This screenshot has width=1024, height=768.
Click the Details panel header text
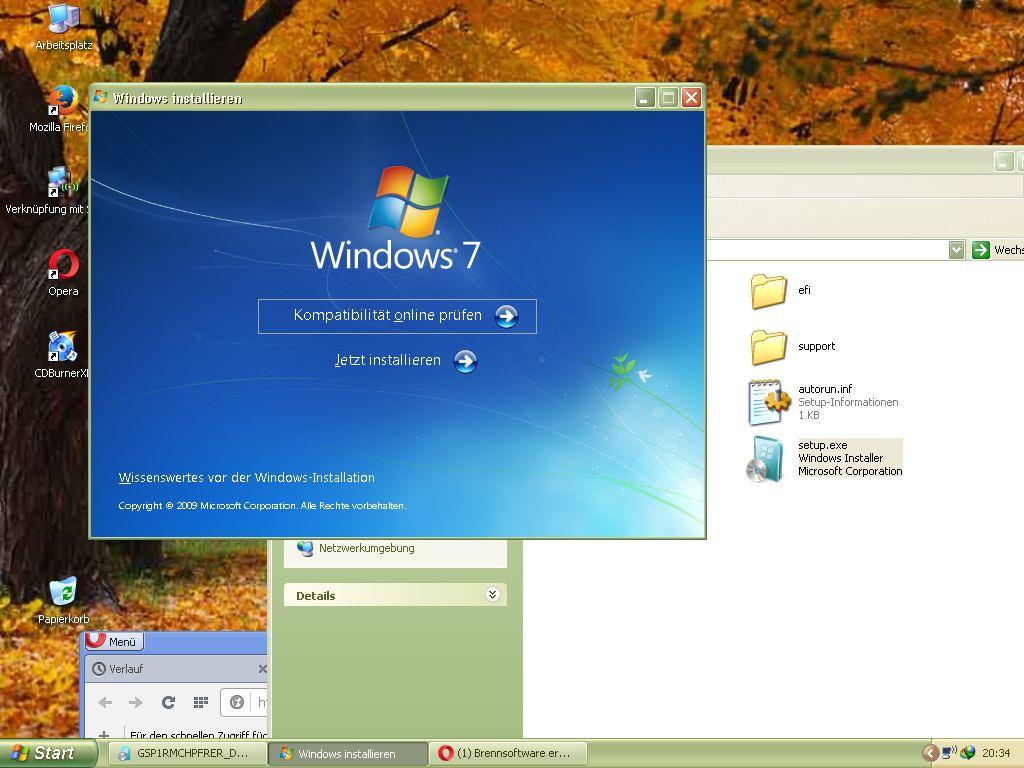click(315, 596)
